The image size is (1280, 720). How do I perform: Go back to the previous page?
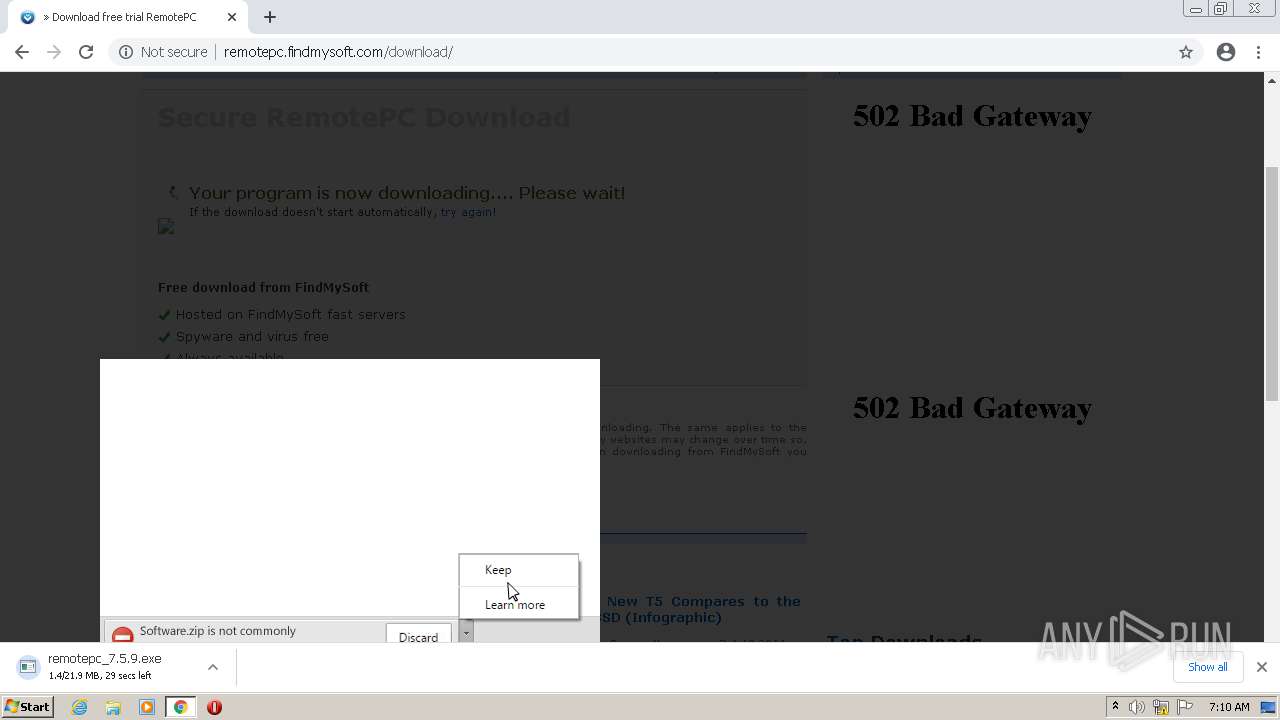click(x=22, y=52)
